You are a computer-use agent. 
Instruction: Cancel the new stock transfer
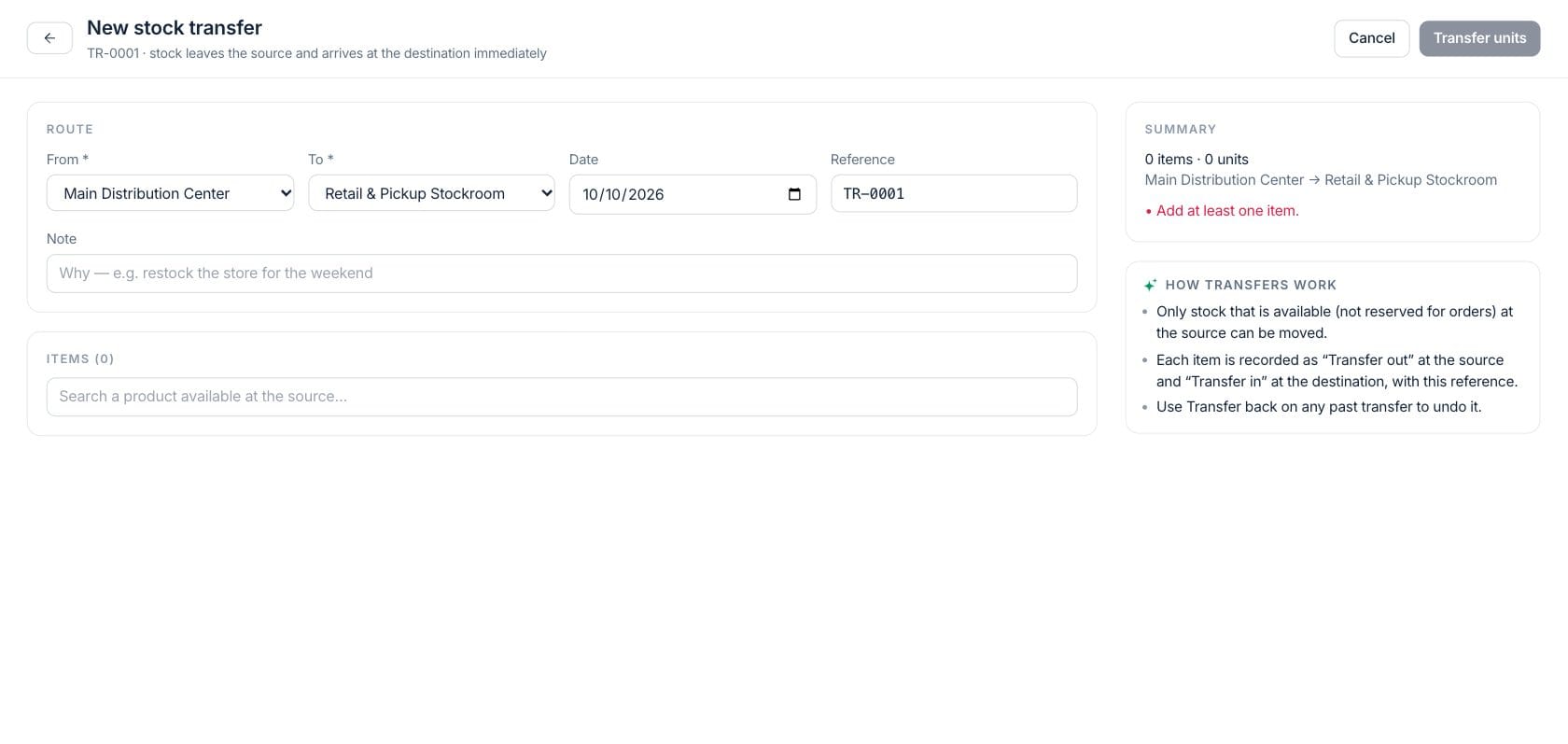tap(1371, 38)
